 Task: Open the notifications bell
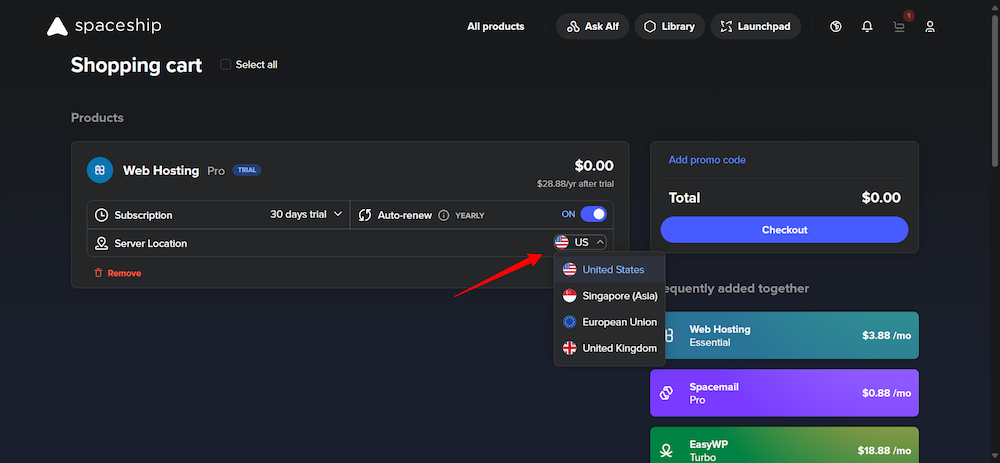point(867,27)
